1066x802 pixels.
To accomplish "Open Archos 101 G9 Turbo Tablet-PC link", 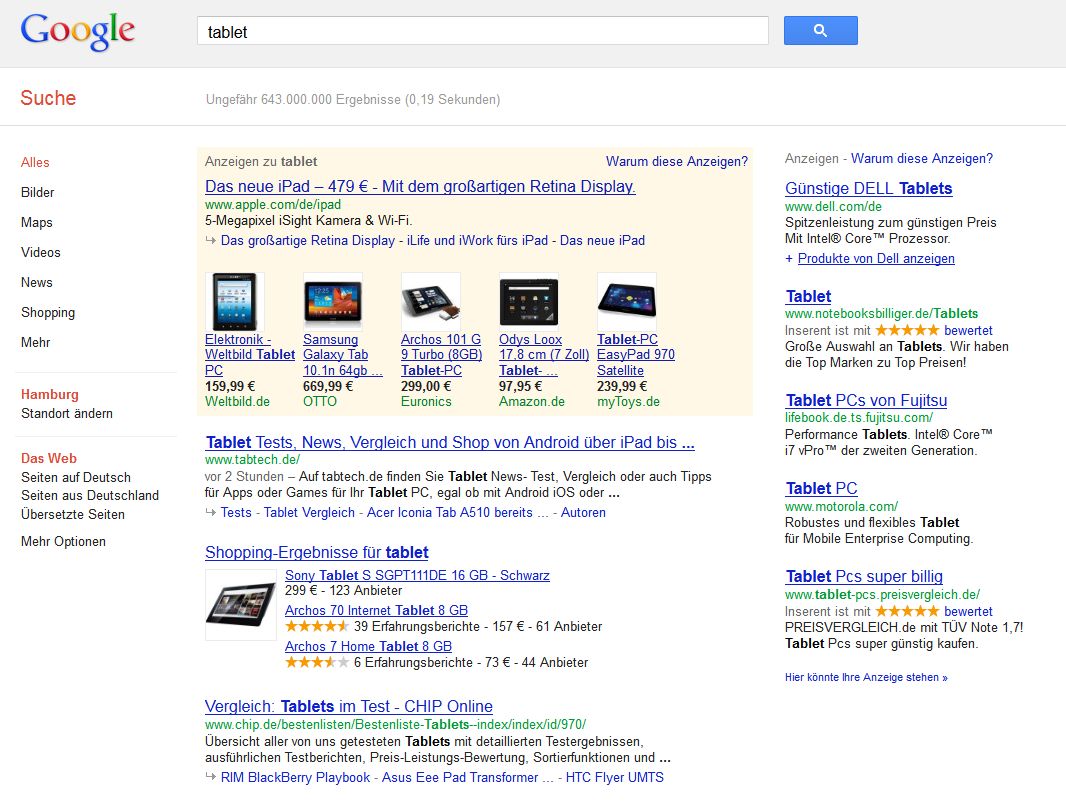I will 441,355.
